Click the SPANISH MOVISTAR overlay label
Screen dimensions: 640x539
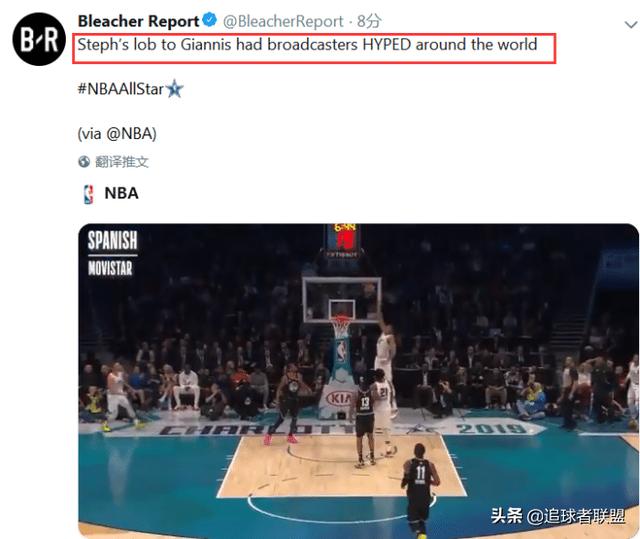click(x=112, y=253)
